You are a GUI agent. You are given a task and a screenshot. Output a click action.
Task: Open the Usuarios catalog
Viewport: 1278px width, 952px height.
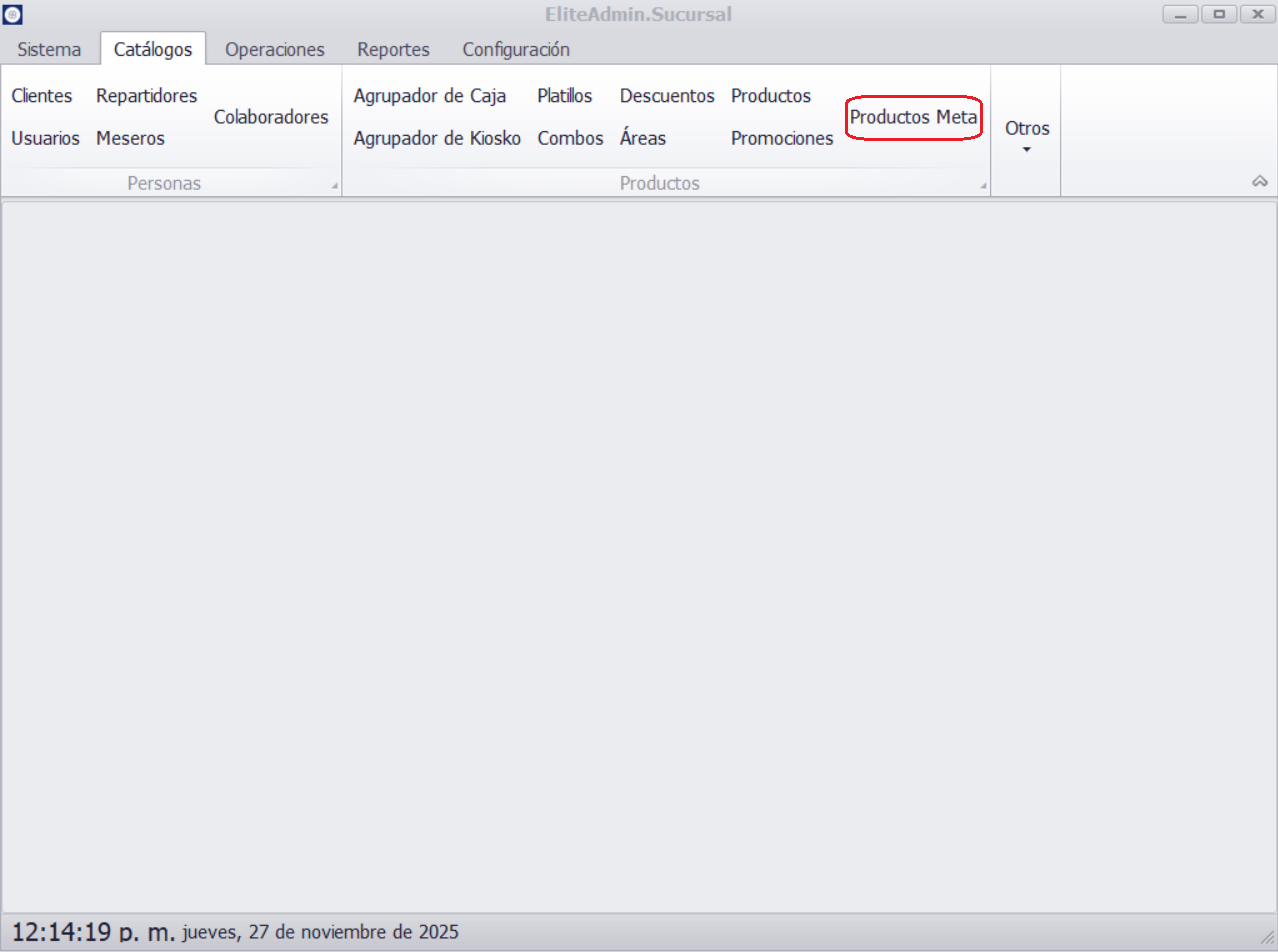coord(45,139)
